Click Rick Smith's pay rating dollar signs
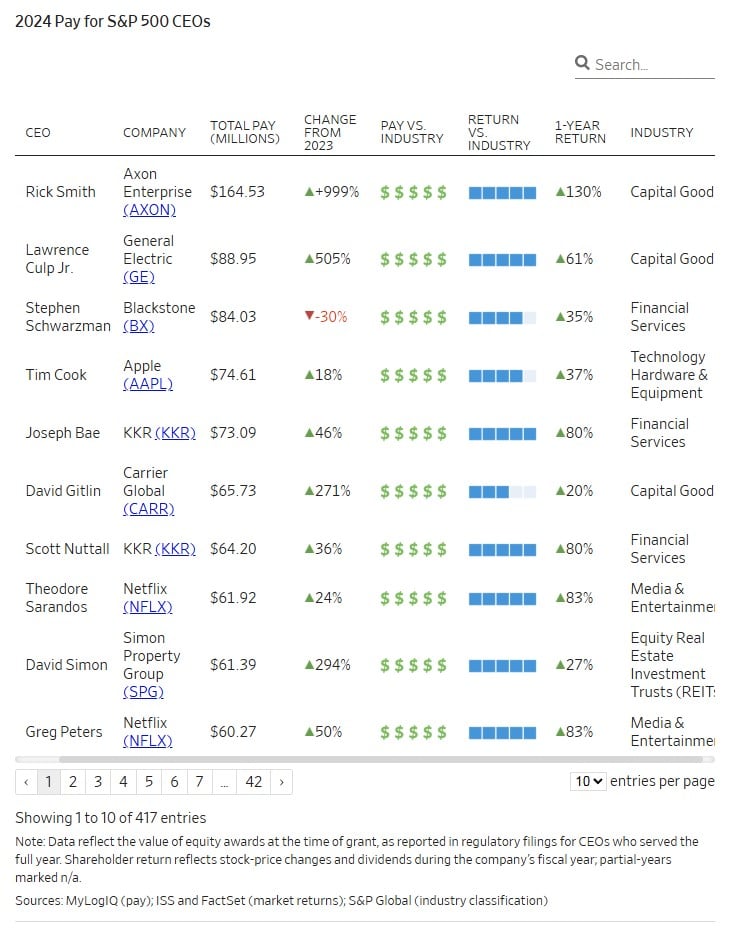 pyautogui.click(x=413, y=192)
